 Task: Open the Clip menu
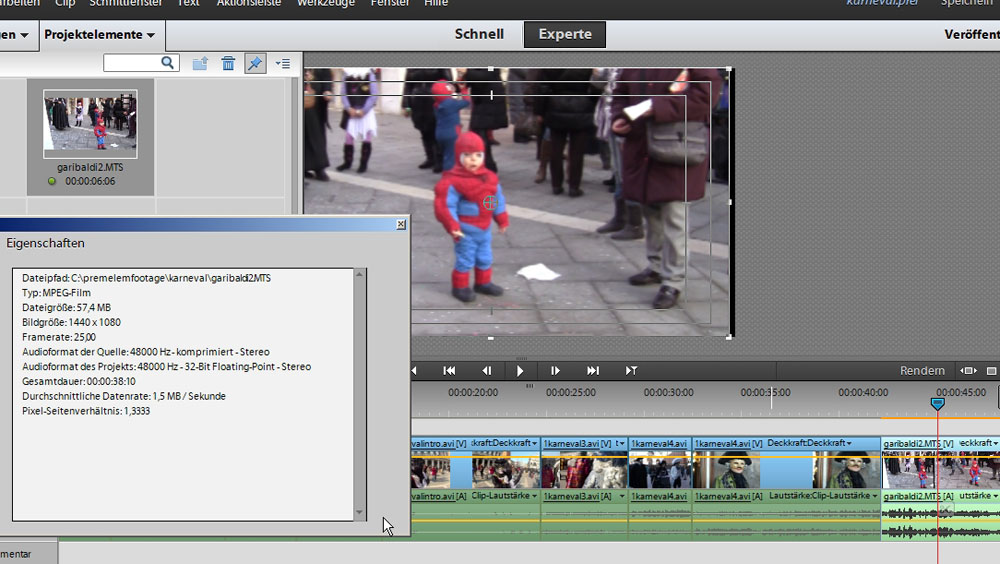[65, 3]
